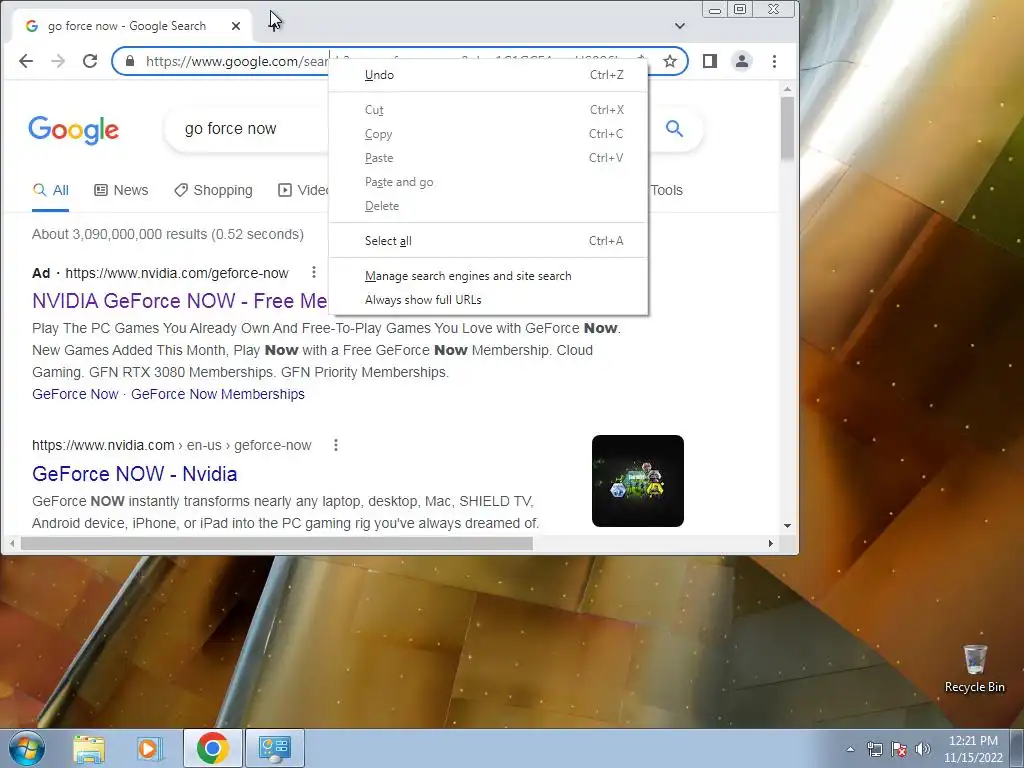The width and height of the screenshot is (1024, 768).
Task: Click the scroll down arrow
Action: (x=788, y=526)
